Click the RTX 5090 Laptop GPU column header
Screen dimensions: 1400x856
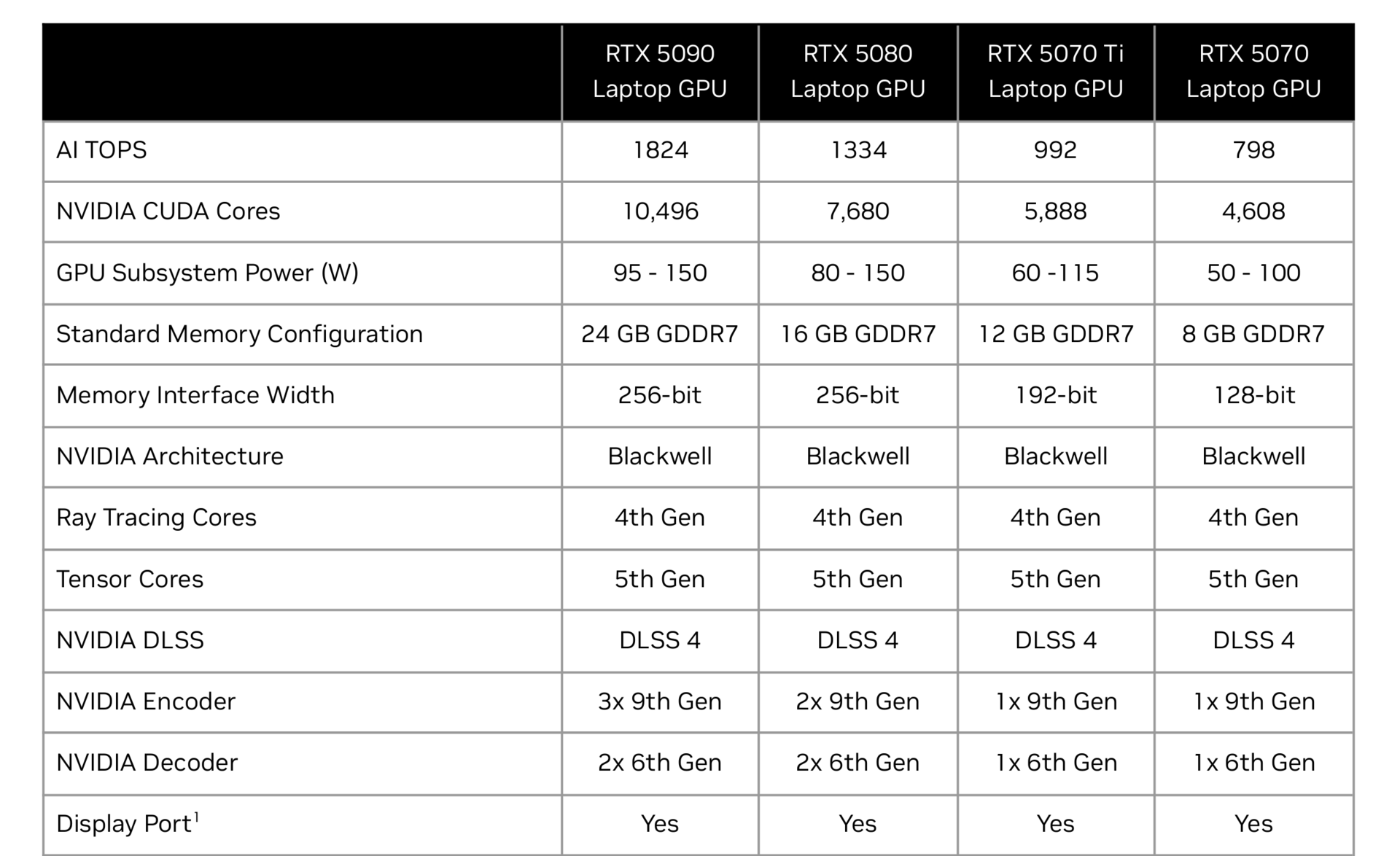659,71
